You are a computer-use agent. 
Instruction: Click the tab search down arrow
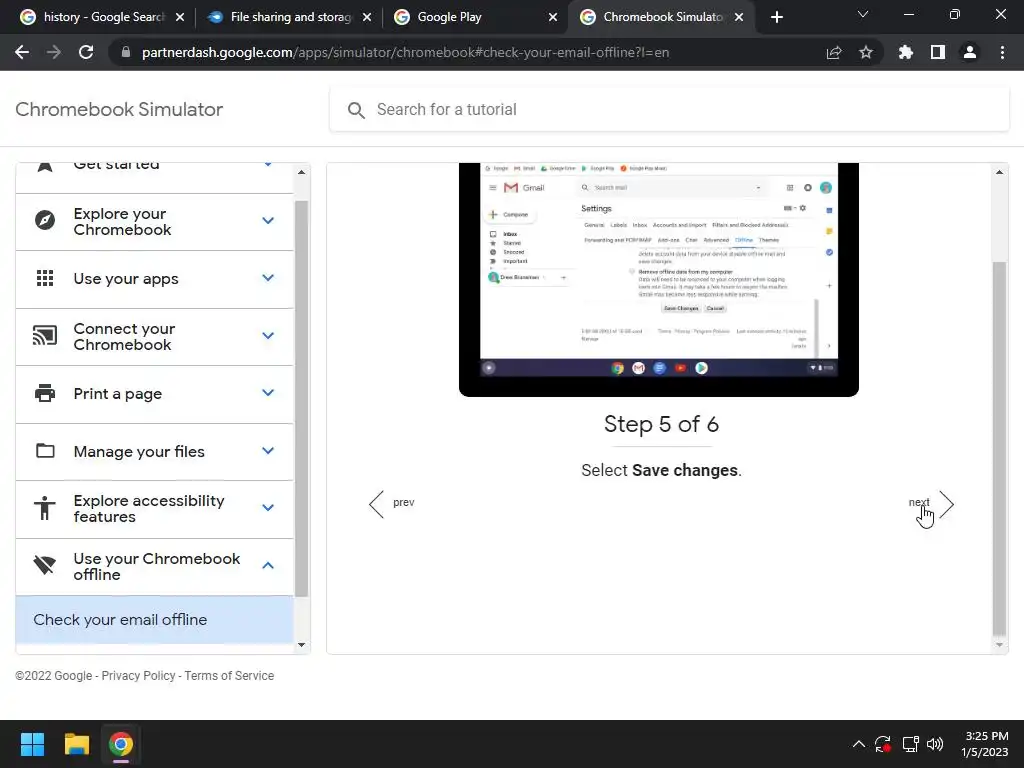click(x=863, y=14)
